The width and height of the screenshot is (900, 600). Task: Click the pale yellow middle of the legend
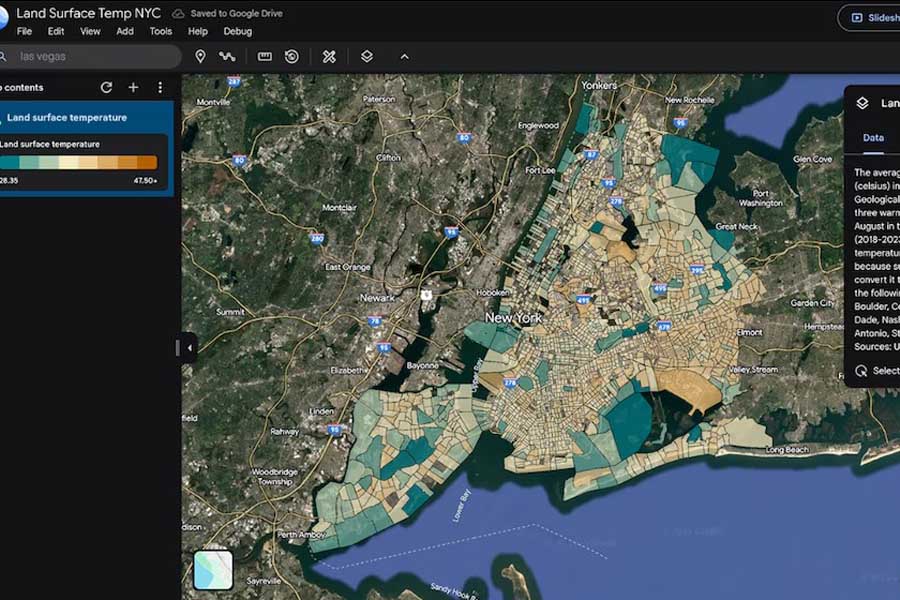(68, 162)
